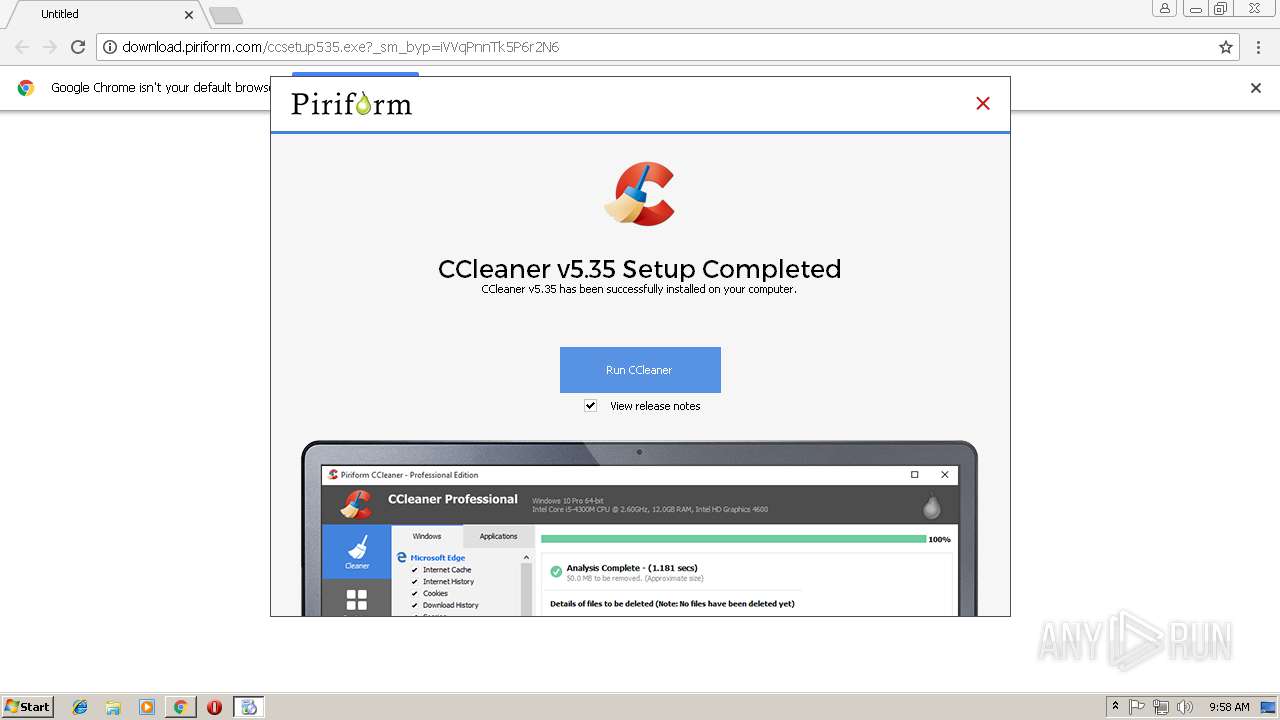The image size is (1280, 720).
Task: Close the Untitled tab
Action: 189,15
